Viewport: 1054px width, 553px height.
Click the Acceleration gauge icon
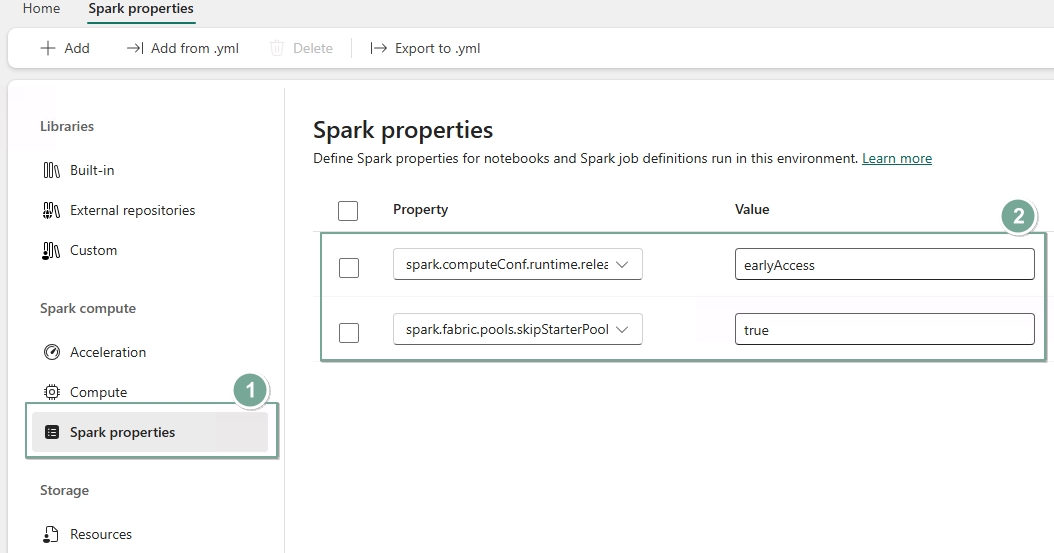pos(52,352)
